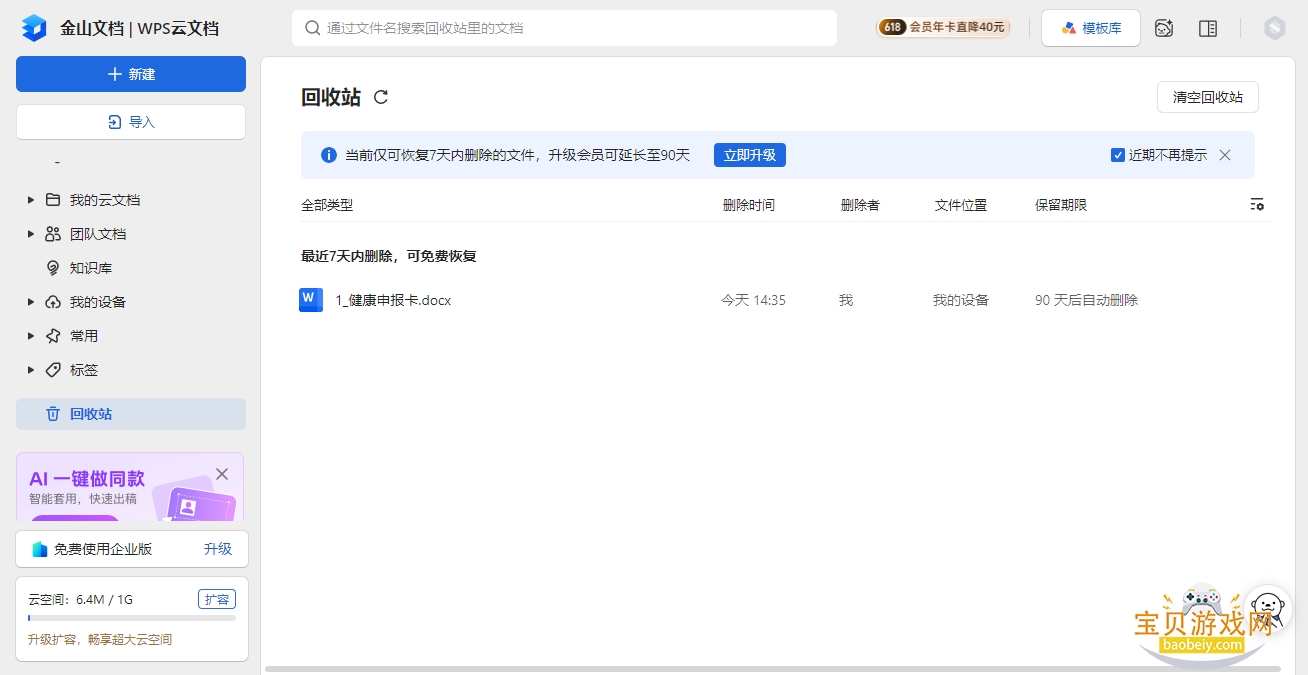Screen dimensions: 1308x675
Task: Click the cloud storage usage progress bar
Action: (x=132, y=618)
